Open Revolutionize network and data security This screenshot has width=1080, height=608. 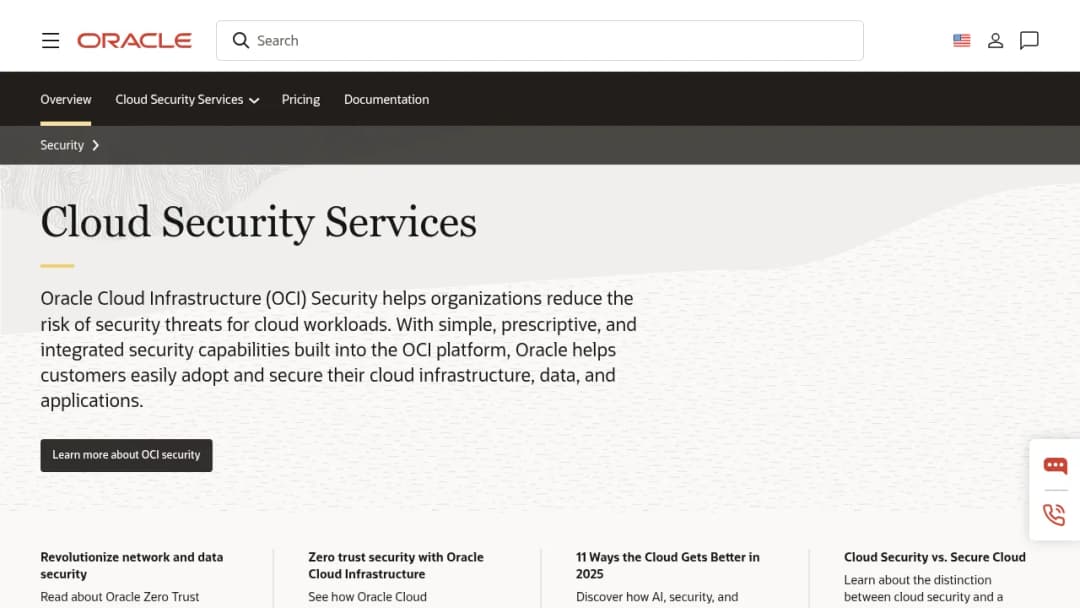click(132, 565)
